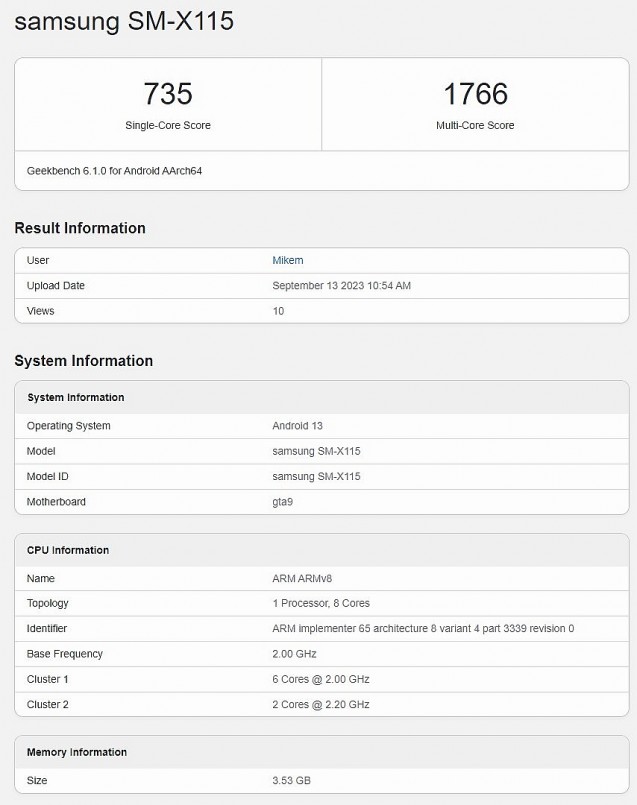Image resolution: width=637 pixels, height=805 pixels.
Task: Open the Mikem user profile link
Action: coord(288,260)
